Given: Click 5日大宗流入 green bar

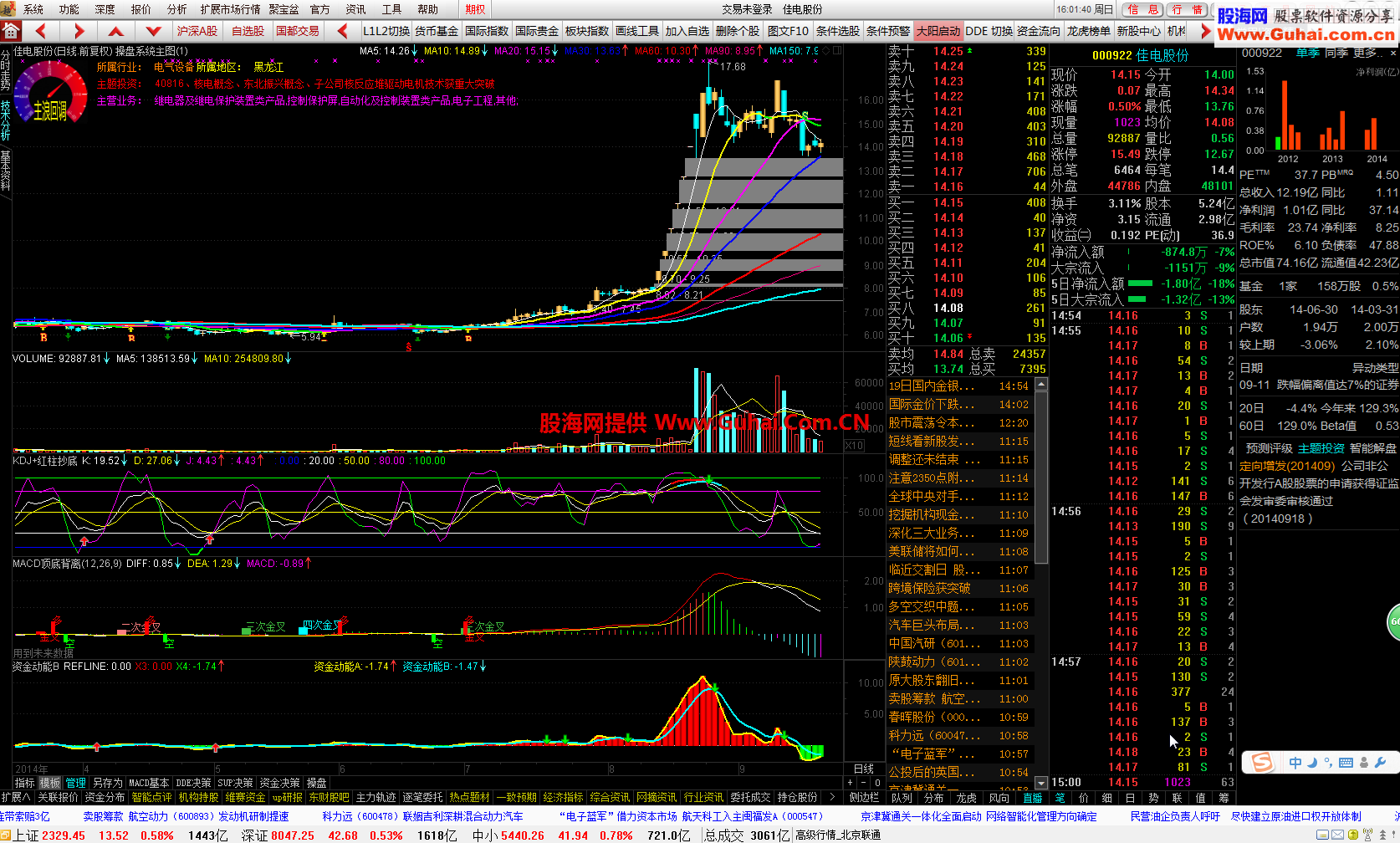Looking at the screenshot, I should pos(1137,299).
